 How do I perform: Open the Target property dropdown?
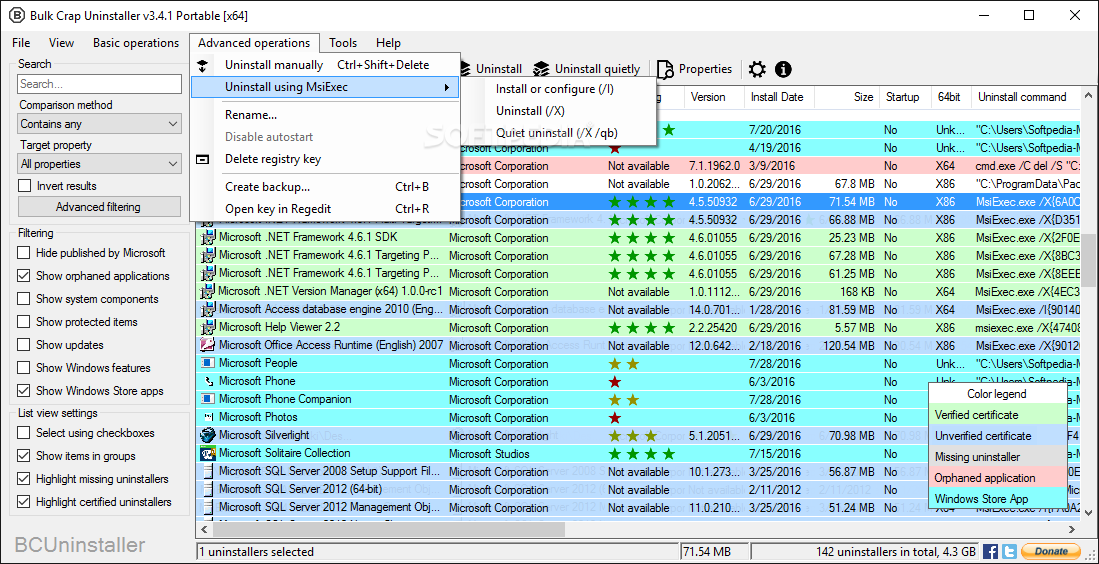point(100,164)
